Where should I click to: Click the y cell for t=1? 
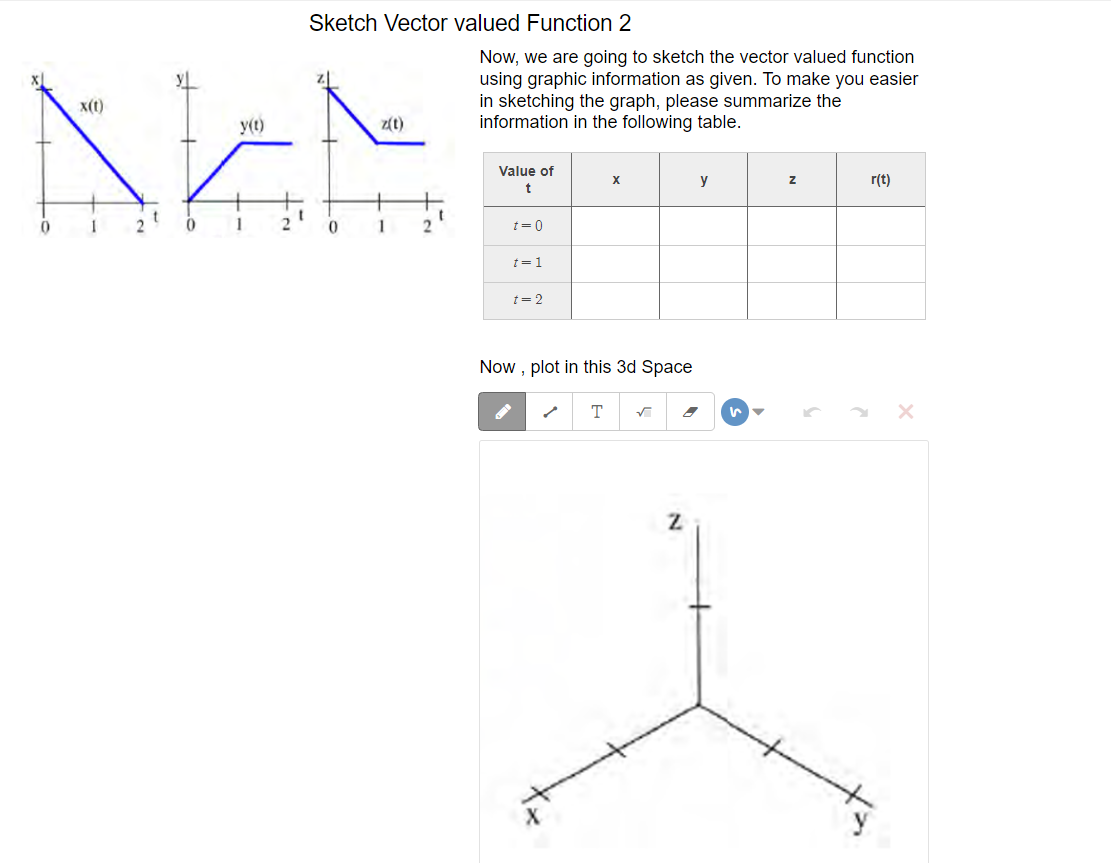pyautogui.click(x=703, y=263)
